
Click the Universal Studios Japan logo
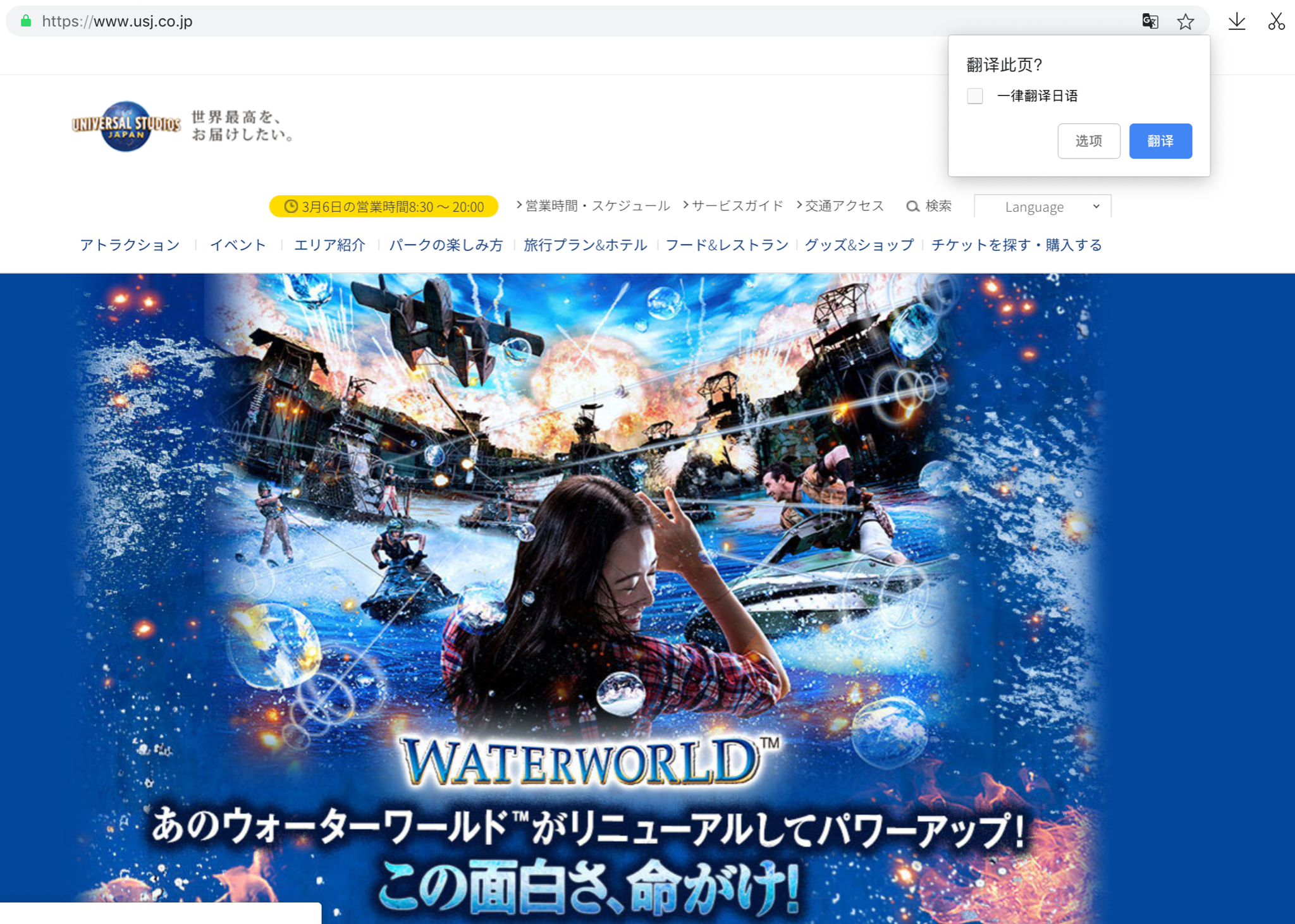pyautogui.click(x=126, y=126)
